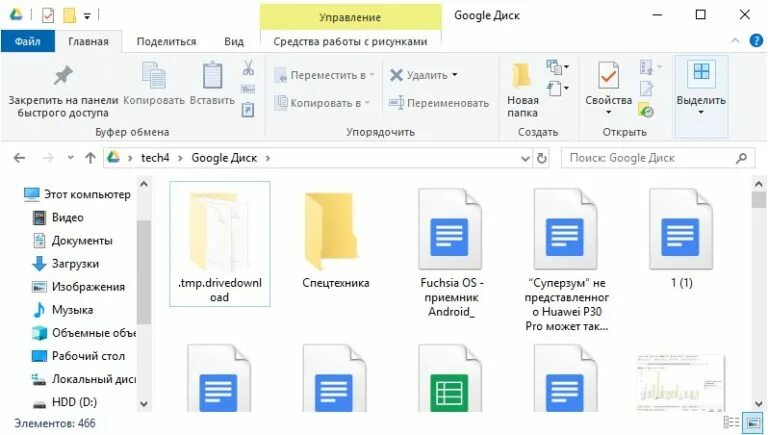
Task: Open the Переместить в dropdown
Action: (x=324, y=75)
